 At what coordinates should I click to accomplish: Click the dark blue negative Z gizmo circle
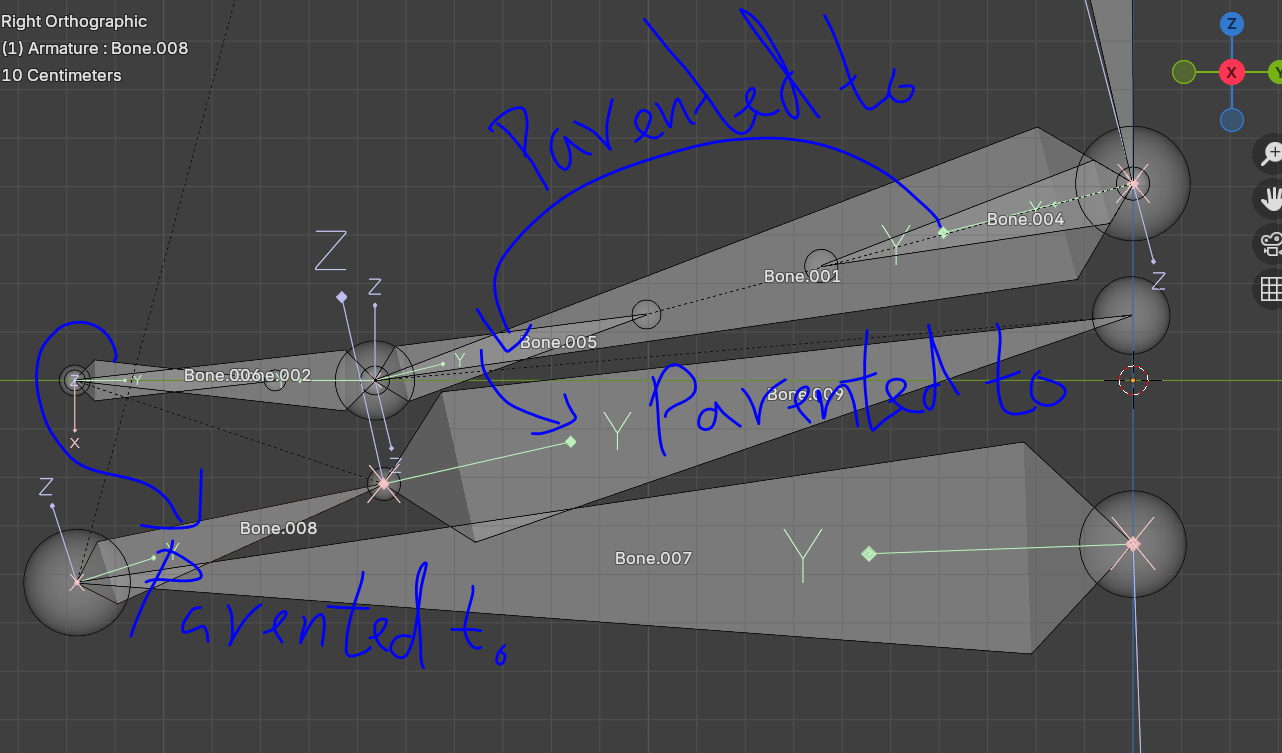tap(1232, 120)
